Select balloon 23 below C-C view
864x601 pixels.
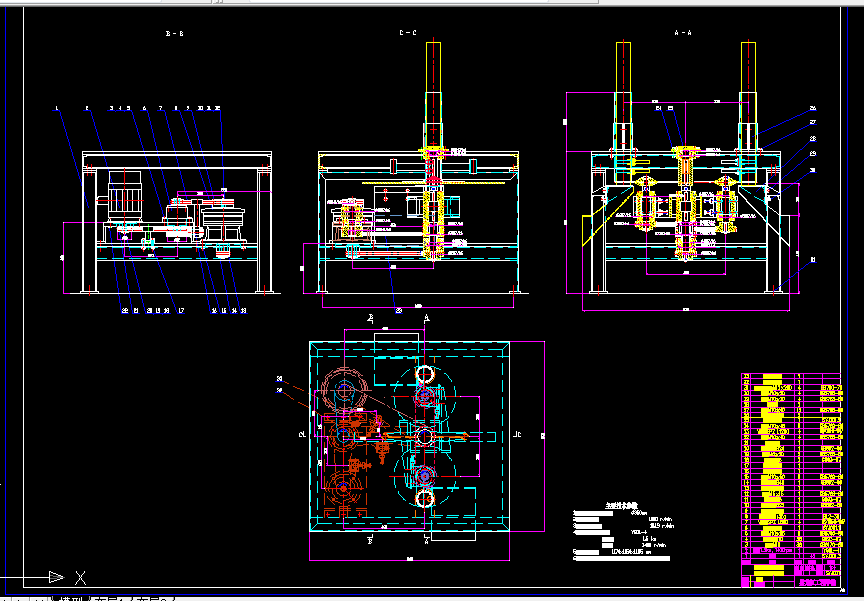coord(399,311)
